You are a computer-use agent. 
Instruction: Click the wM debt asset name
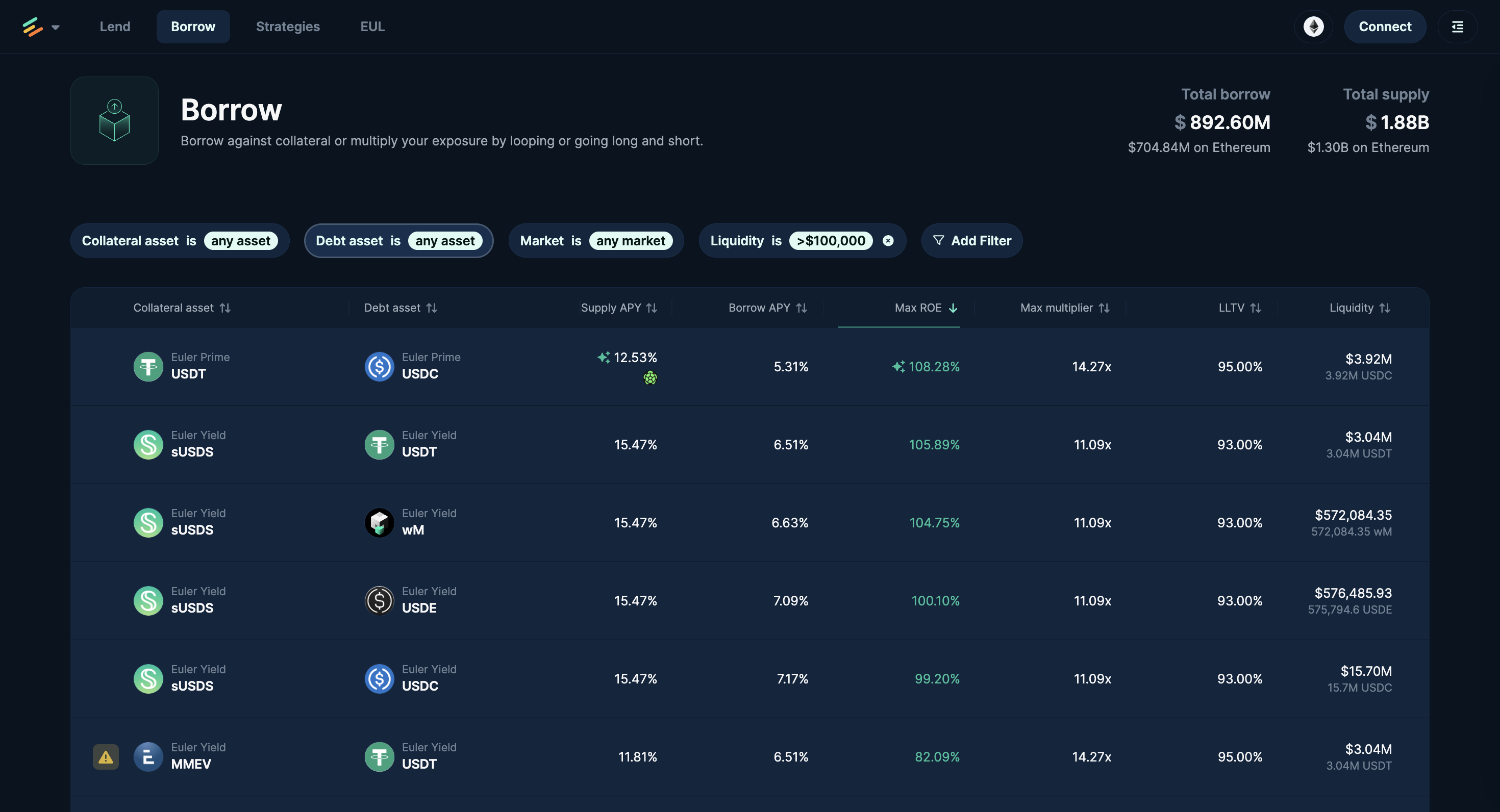click(x=412, y=530)
